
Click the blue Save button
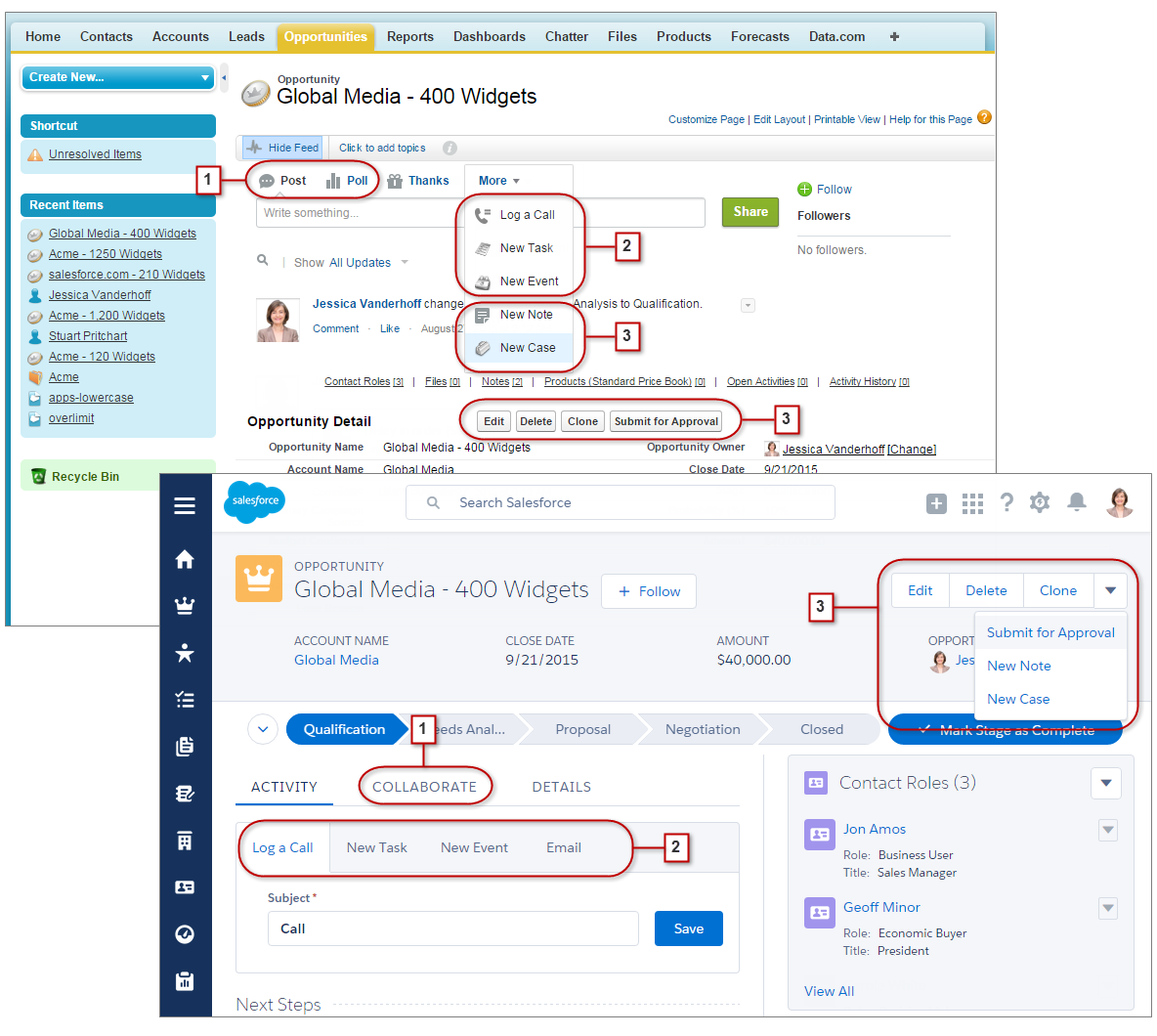click(x=689, y=928)
